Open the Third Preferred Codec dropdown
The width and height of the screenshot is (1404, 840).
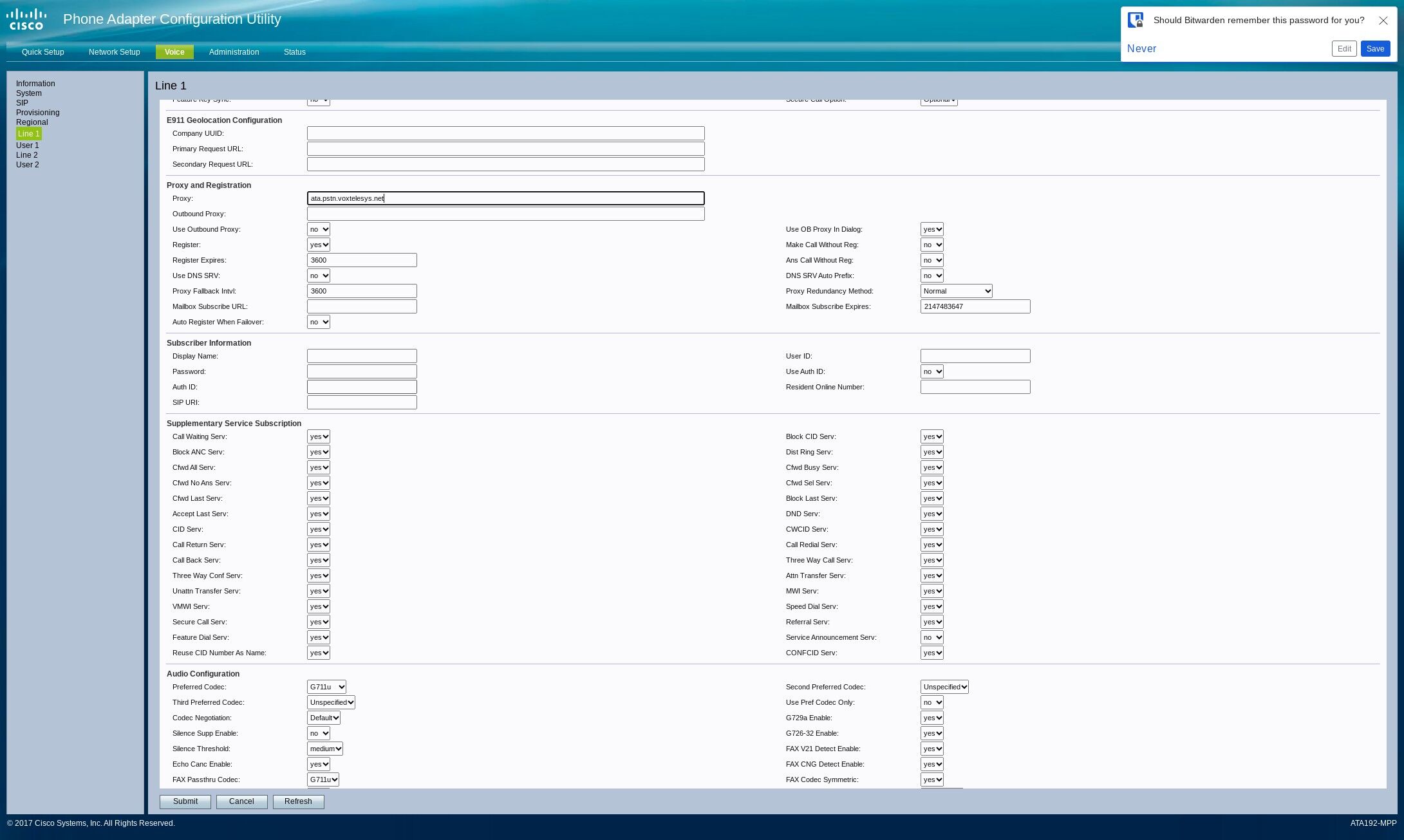[331, 702]
